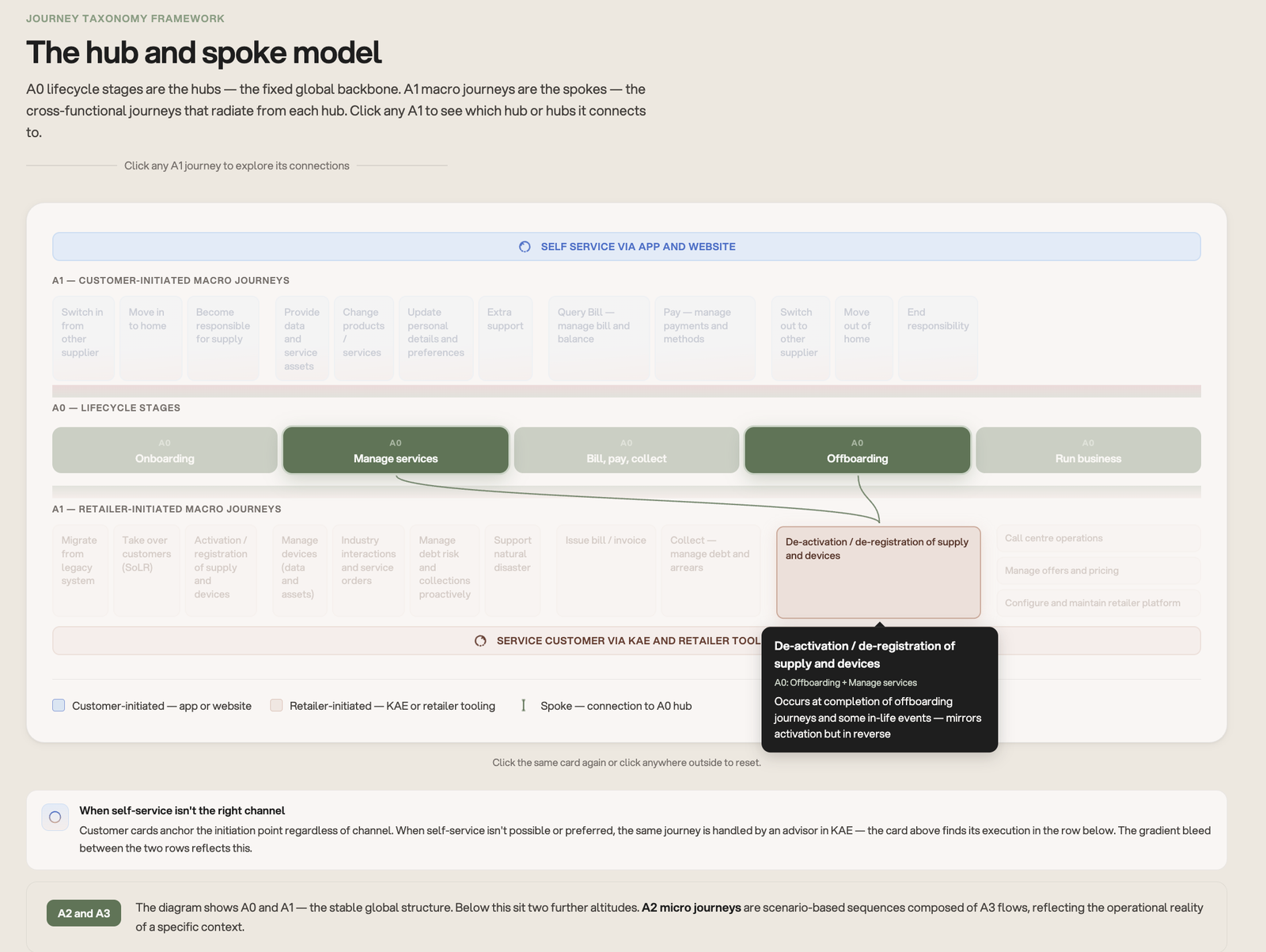Open the End responsibility card
This screenshot has width=1266, height=952.
coord(938,339)
